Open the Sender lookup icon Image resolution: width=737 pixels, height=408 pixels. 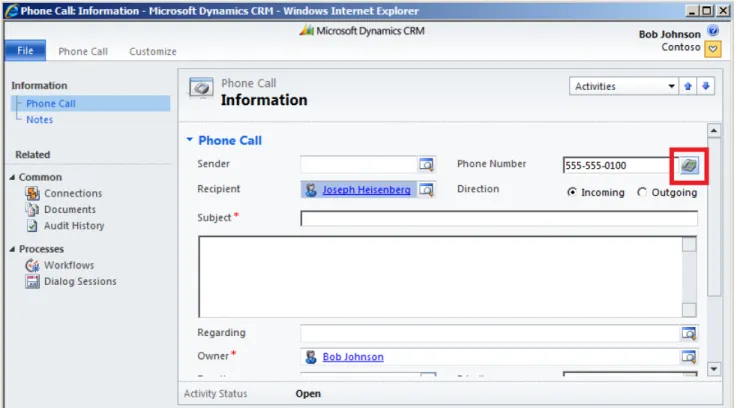(x=426, y=165)
